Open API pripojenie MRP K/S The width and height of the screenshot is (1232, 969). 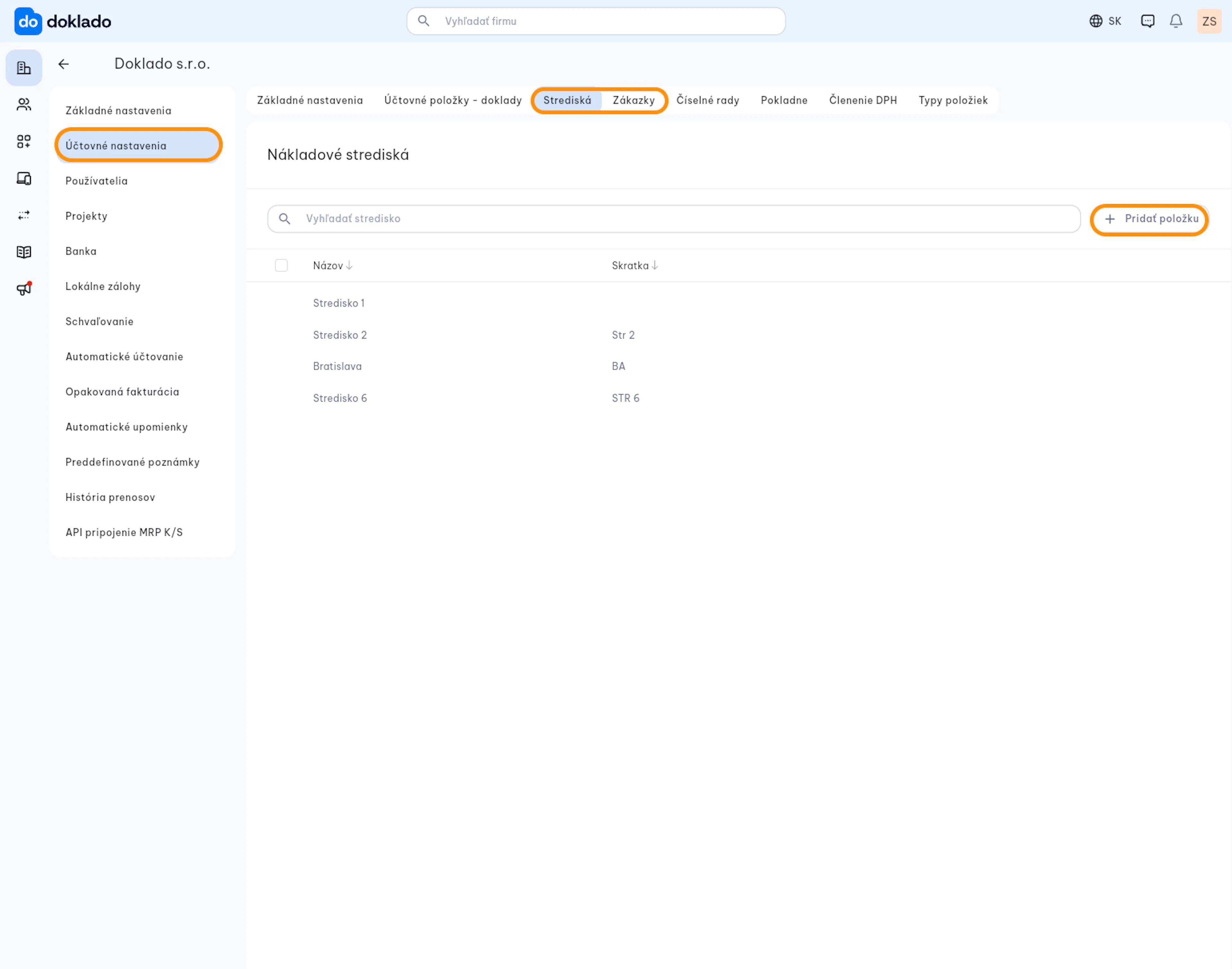click(x=139, y=533)
